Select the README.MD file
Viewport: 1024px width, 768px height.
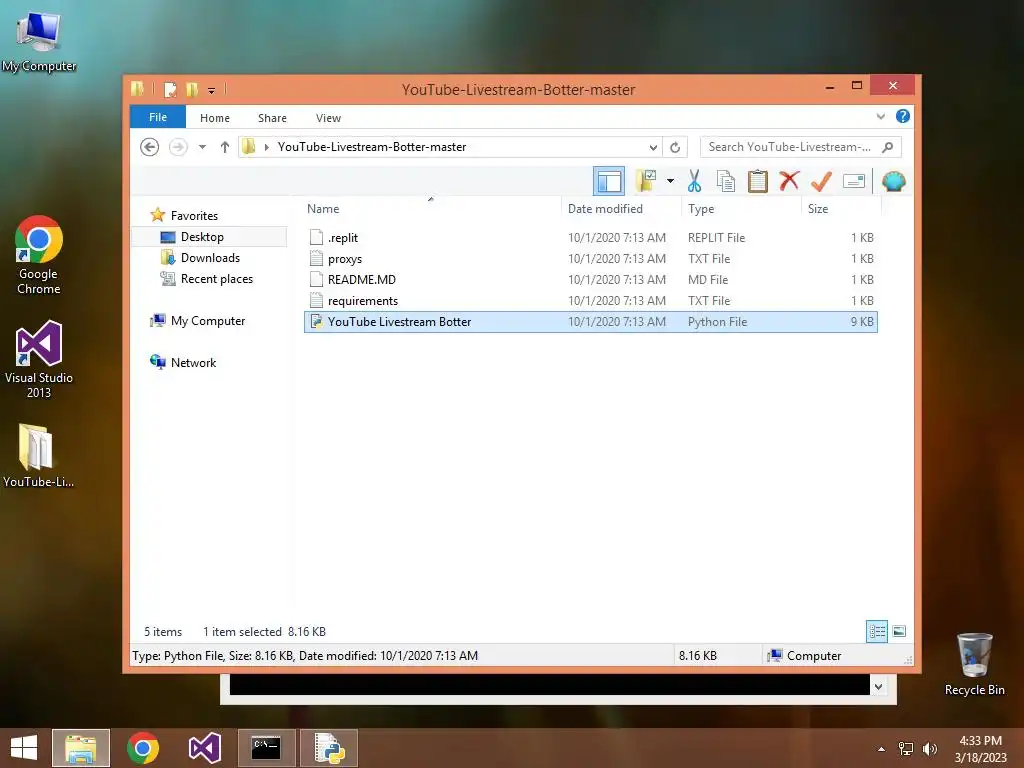pos(591,280)
